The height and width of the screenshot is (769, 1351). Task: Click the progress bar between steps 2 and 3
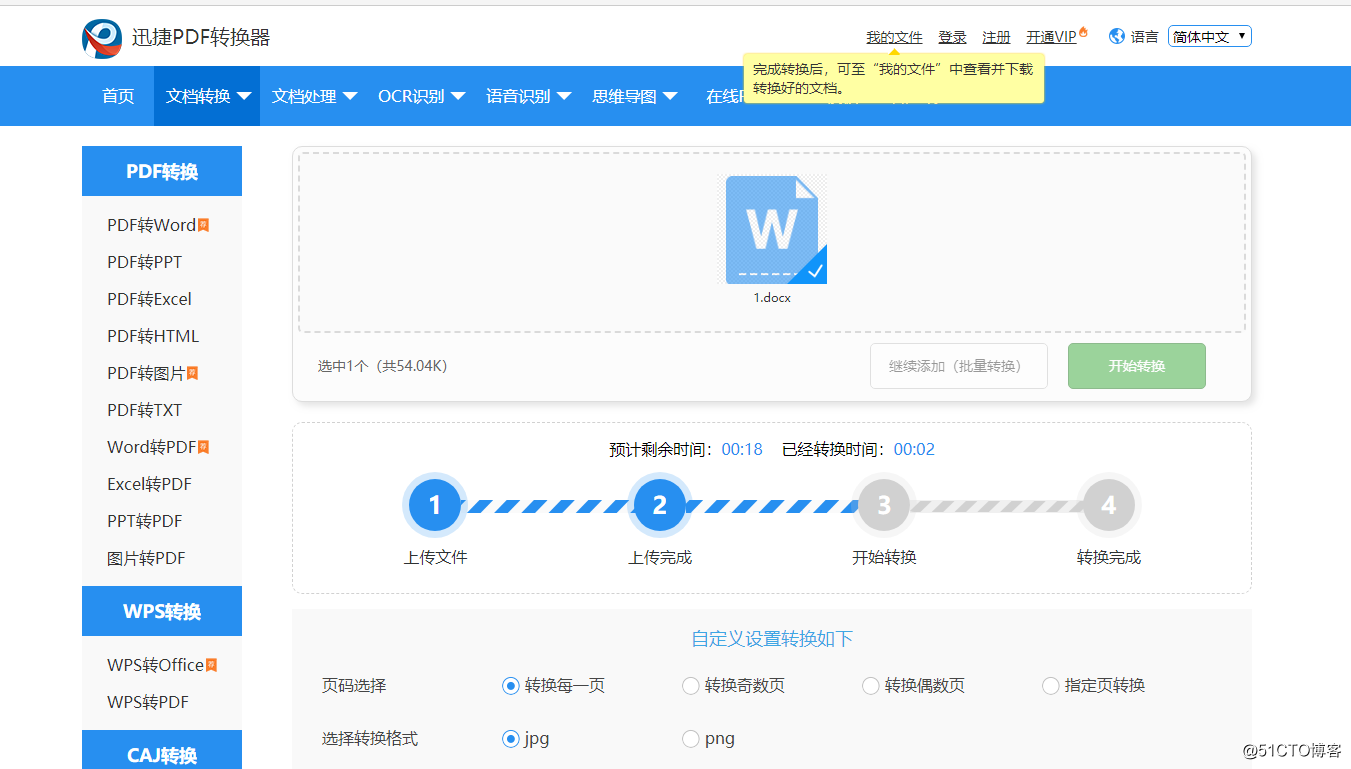(772, 506)
